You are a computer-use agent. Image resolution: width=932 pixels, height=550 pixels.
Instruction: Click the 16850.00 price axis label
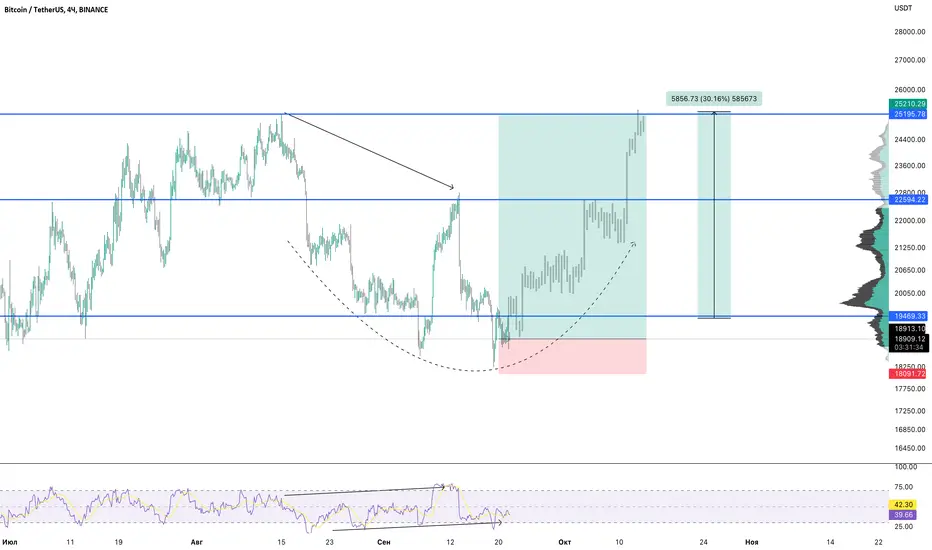pos(909,429)
